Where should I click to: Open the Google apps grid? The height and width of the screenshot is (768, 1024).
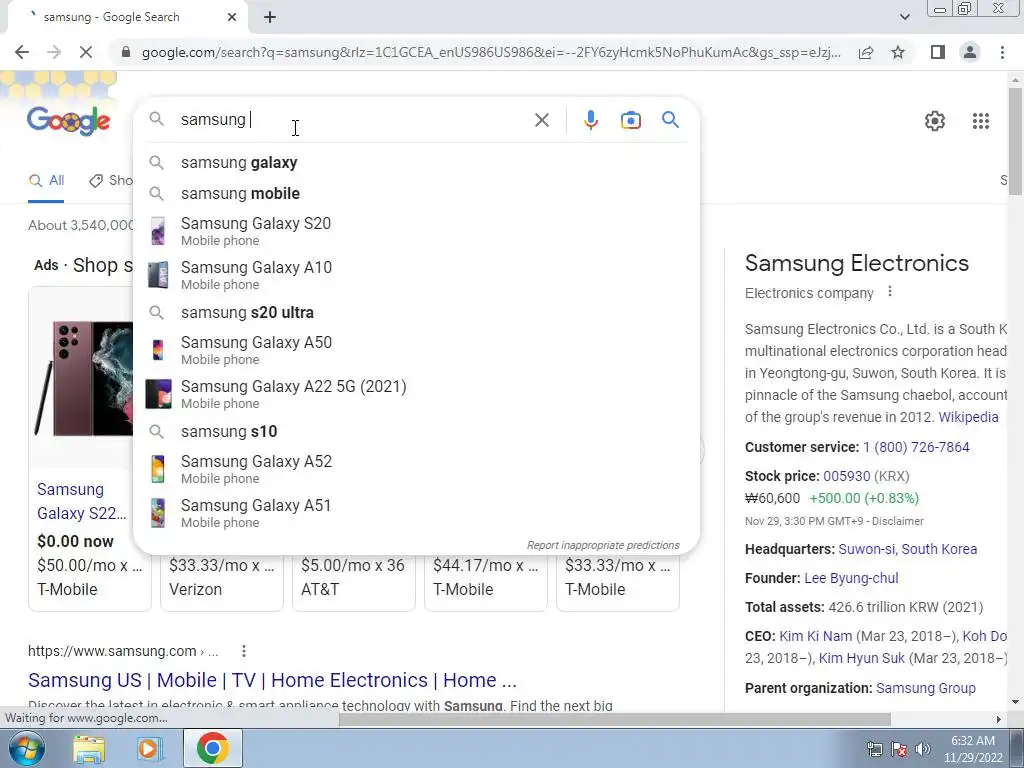981,121
